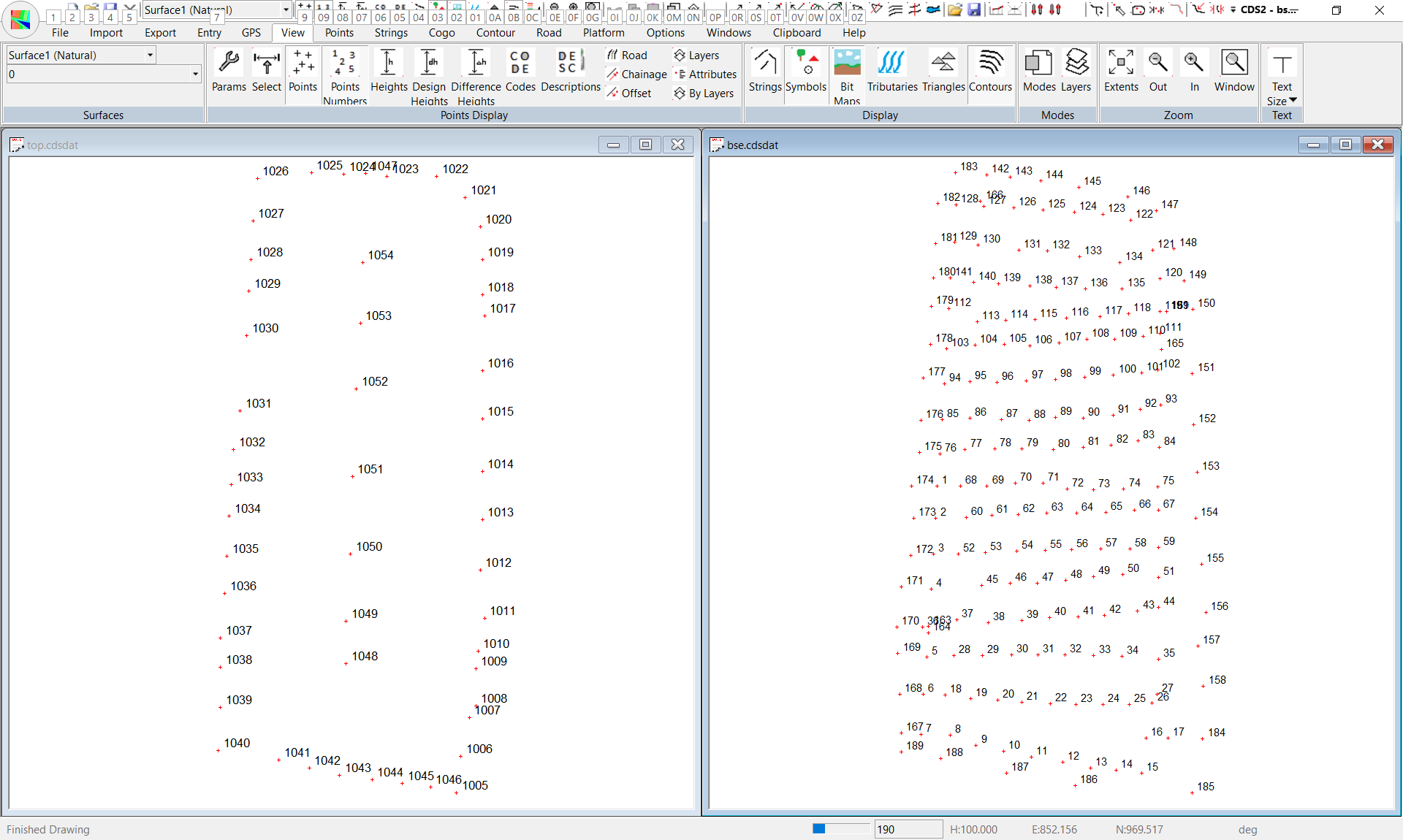
Task: Expand the Text Size dropdown arrow
Action: click(1293, 100)
